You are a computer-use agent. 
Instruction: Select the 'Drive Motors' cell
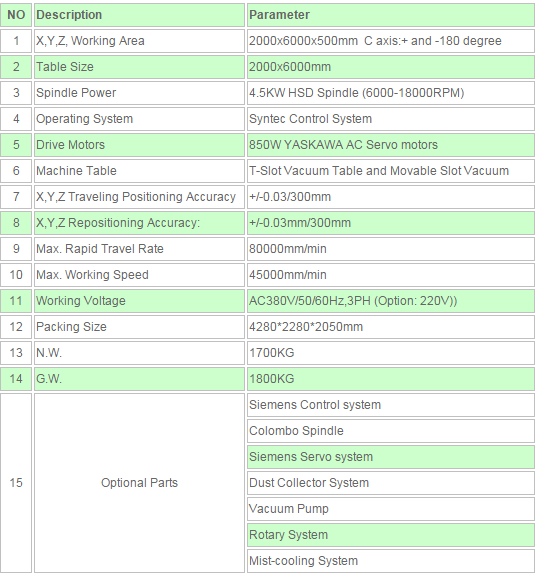[139, 145]
